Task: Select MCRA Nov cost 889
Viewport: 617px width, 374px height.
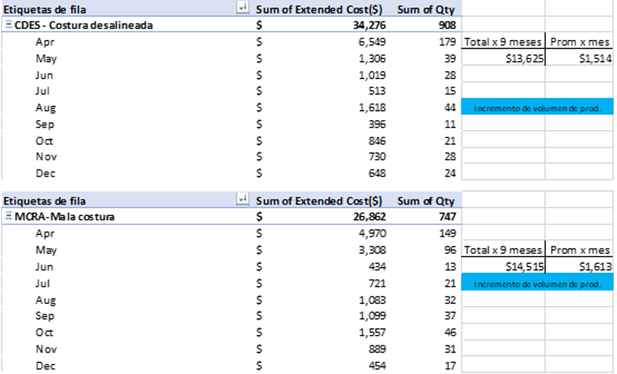Action: tap(377, 349)
